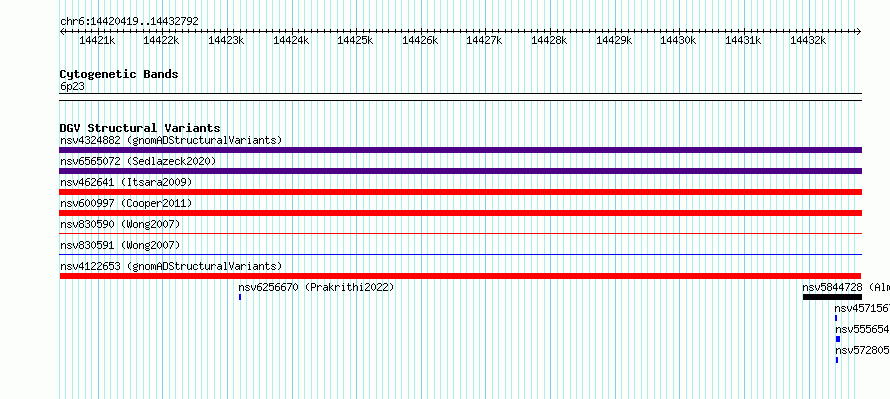The width and height of the screenshot is (890, 399).
Task: Click the blue mark under nsv572805 label
Action: pos(837,360)
